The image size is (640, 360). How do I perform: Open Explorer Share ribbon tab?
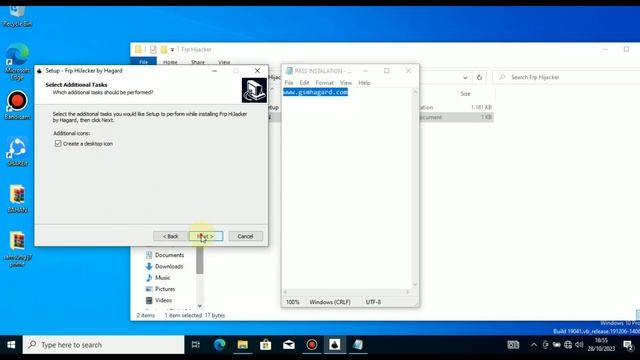[x=198, y=62]
